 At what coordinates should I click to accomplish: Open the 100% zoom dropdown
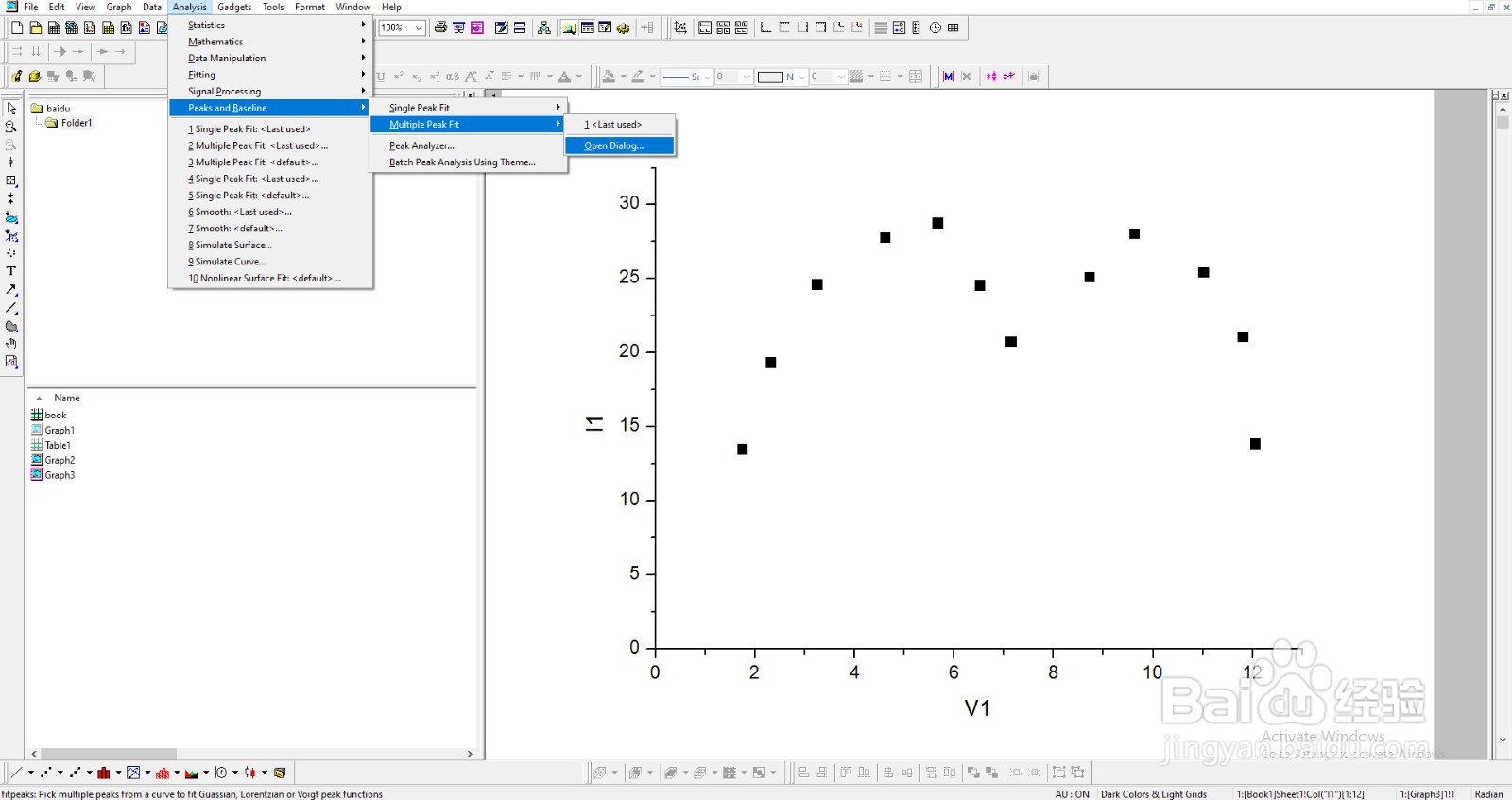click(x=419, y=27)
